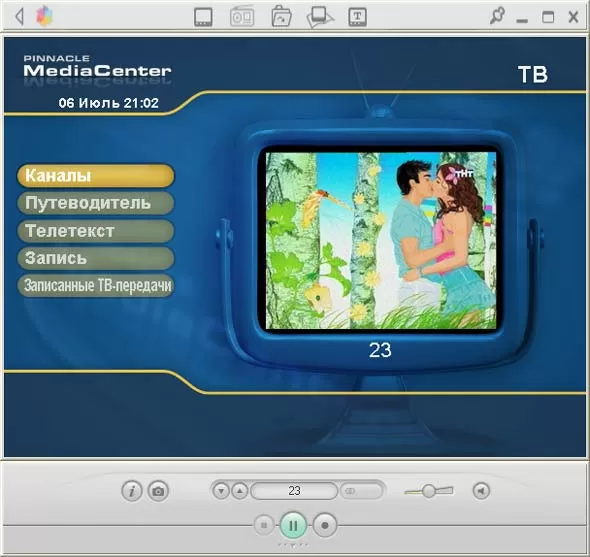Open the Путеводитель menu item
590x557 pixels.
tap(96, 203)
